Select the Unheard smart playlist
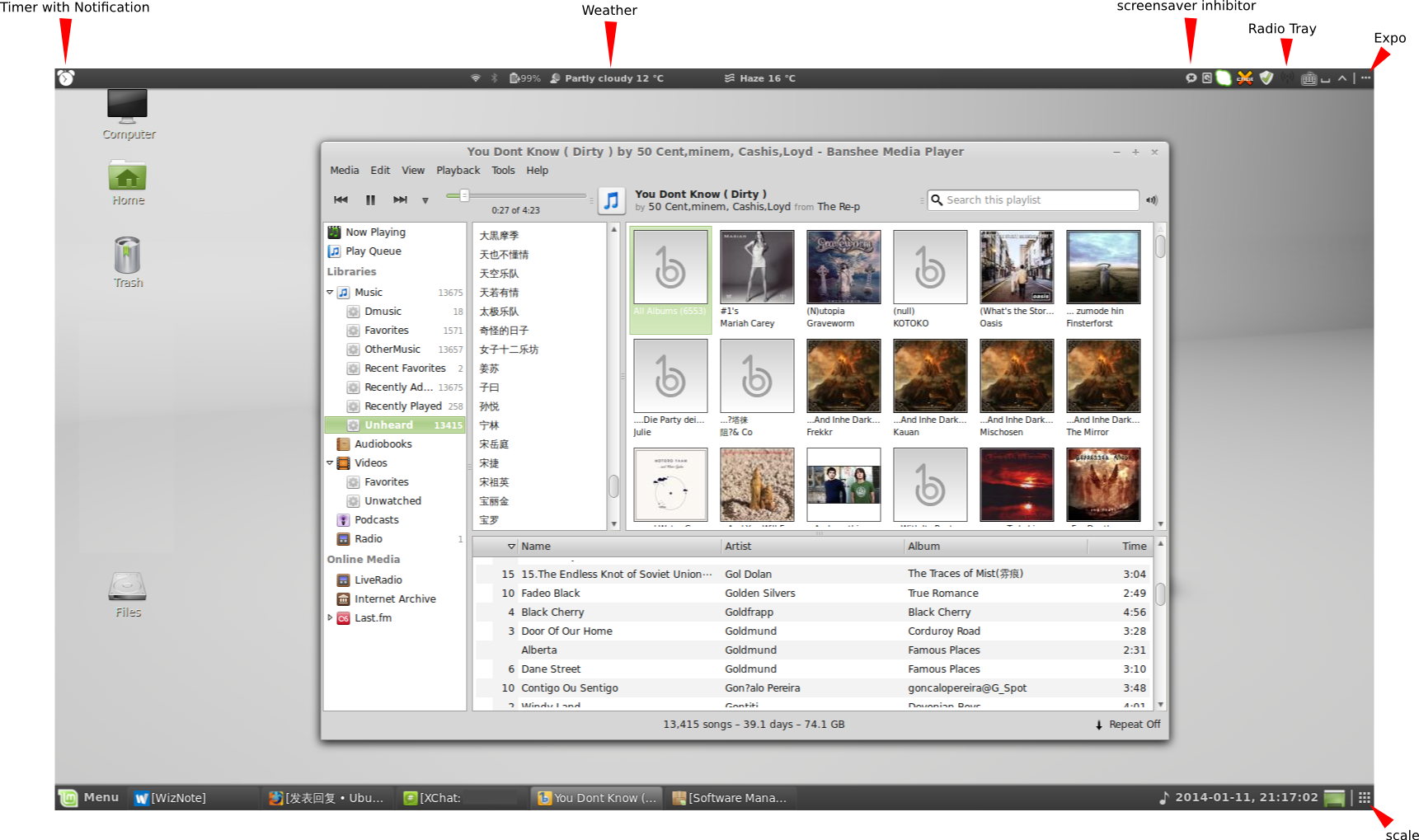The width and height of the screenshot is (1419, 840). point(395,425)
